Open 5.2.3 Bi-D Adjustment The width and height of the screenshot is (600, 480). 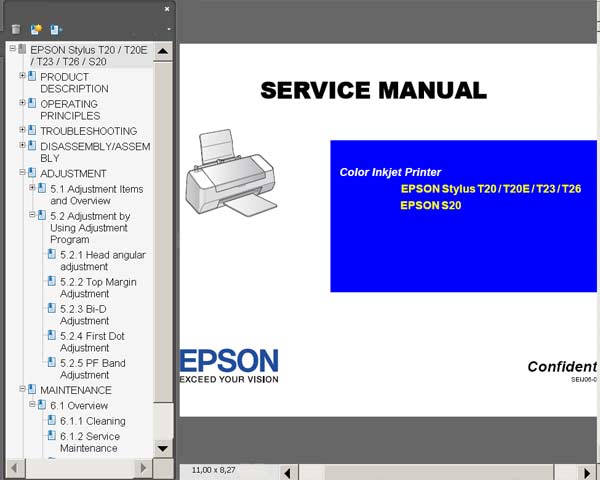pos(85,315)
